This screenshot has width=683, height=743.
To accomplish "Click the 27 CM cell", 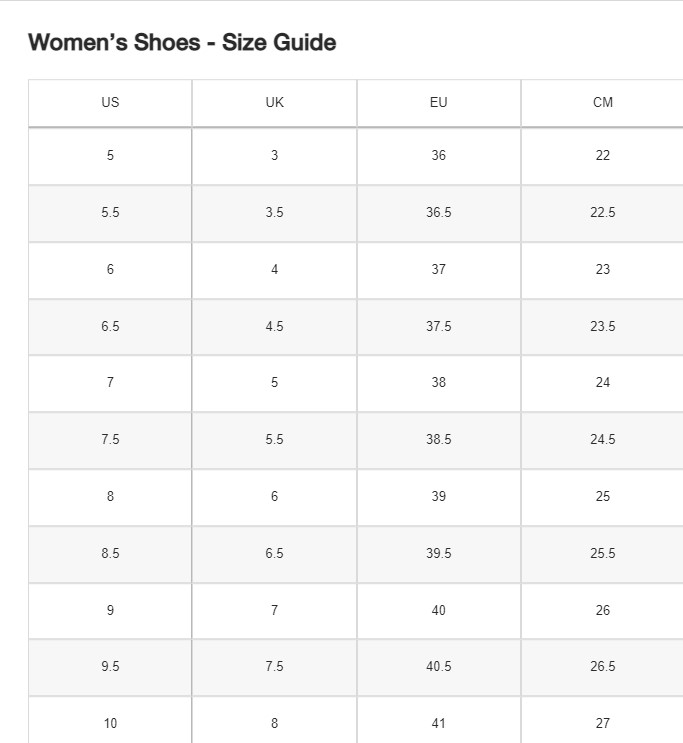I will pyautogui.click(x=602, y=723).
